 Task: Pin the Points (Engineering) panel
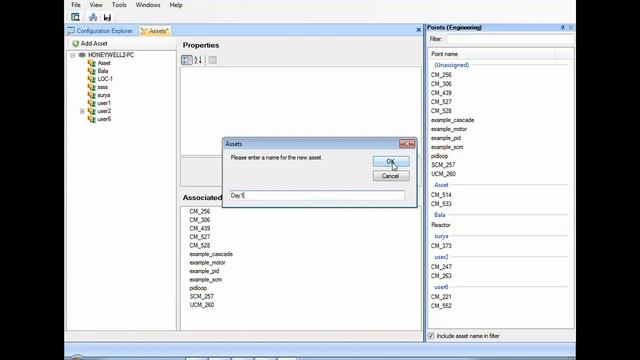click(x=562, y=27)
